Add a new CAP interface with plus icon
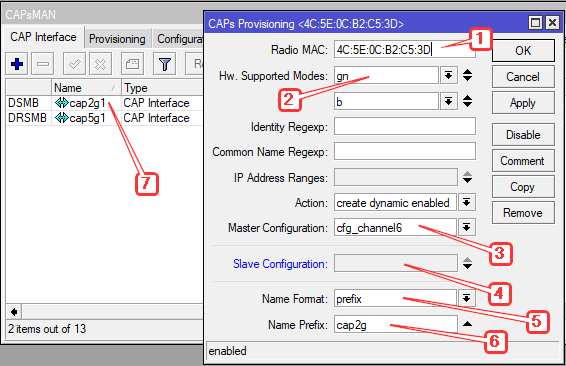 17,64
